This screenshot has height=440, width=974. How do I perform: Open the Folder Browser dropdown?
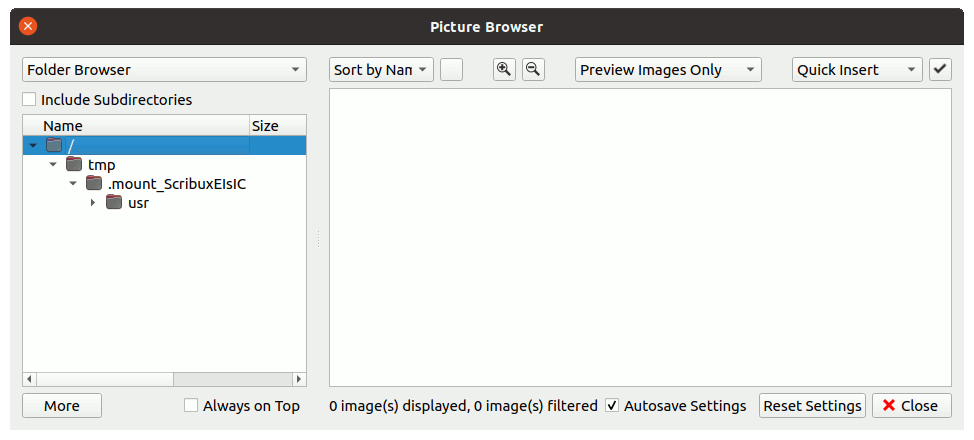coord(164,70)
